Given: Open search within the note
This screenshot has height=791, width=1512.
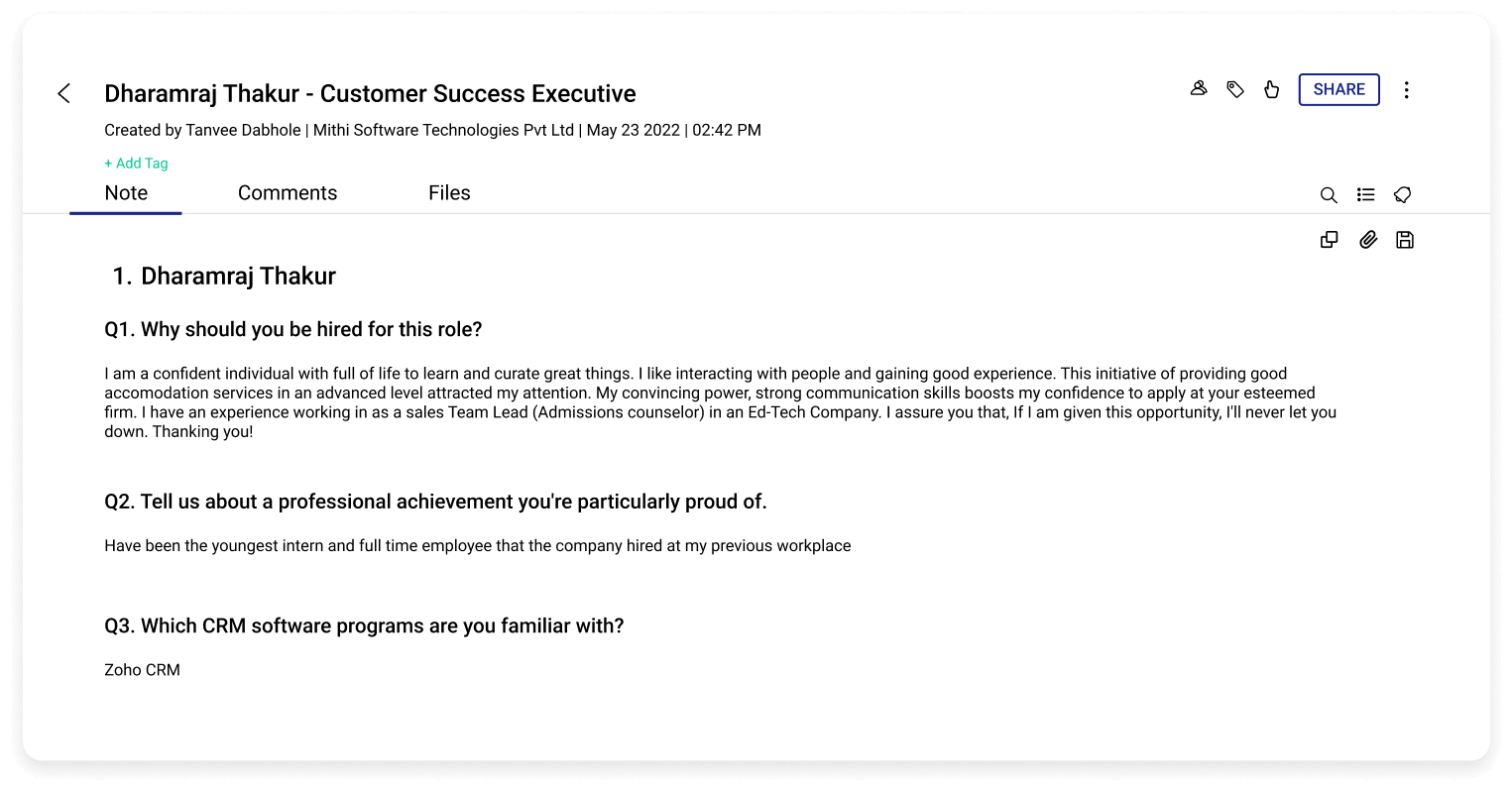Looking at the screenshot, I should point(1329,195).
